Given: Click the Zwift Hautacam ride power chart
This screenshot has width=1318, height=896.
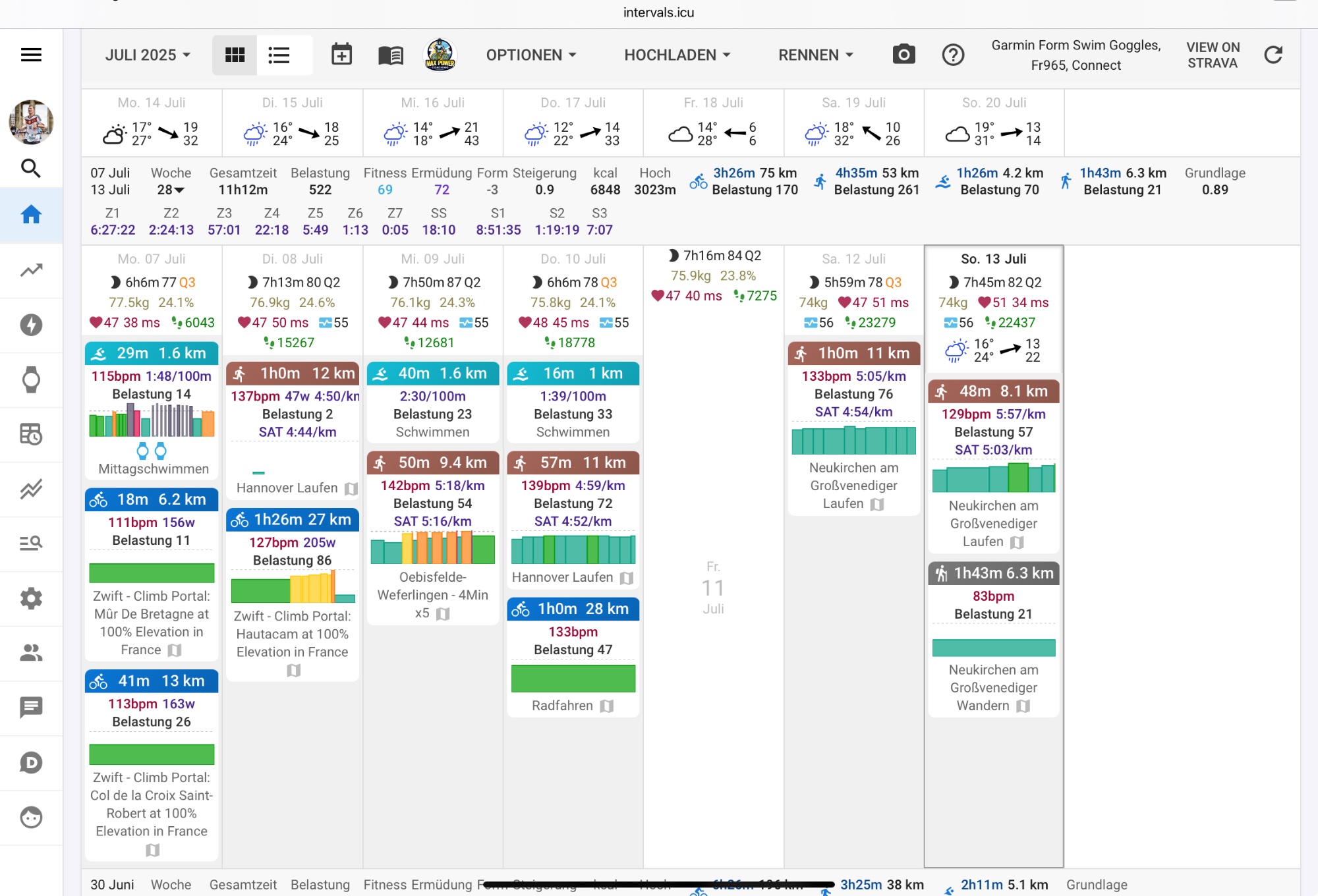Looking at the screenshot, I should [293, 588].
